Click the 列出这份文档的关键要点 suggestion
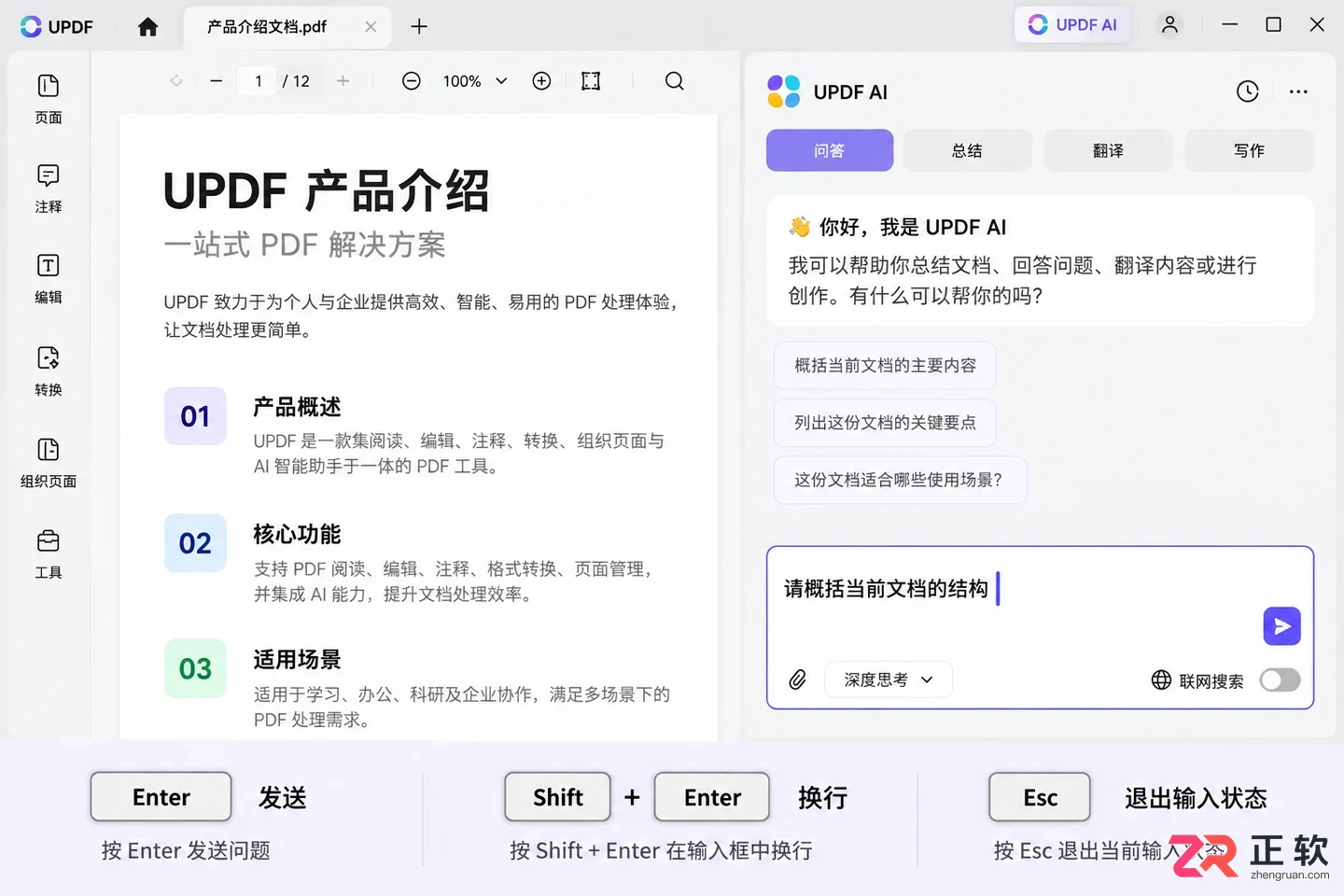Viewport: 1344px width, 896px height. click(885, 423)
